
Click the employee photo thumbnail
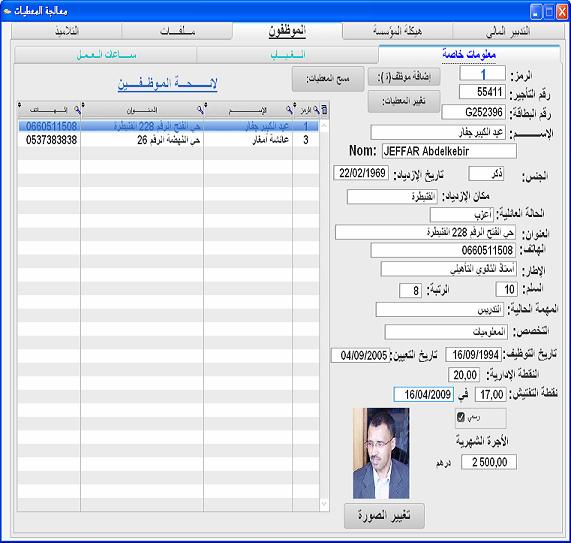click(381, 453)
